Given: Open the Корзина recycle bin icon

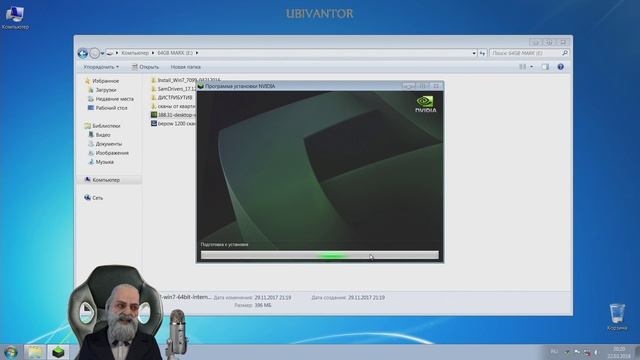Looking at the screenshot, I should 617,317.
